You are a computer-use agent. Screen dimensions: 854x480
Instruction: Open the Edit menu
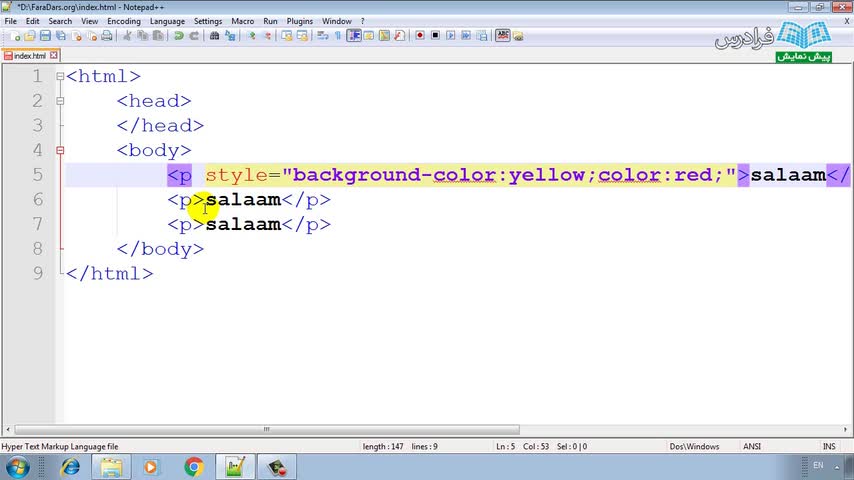tap(32, 21)
